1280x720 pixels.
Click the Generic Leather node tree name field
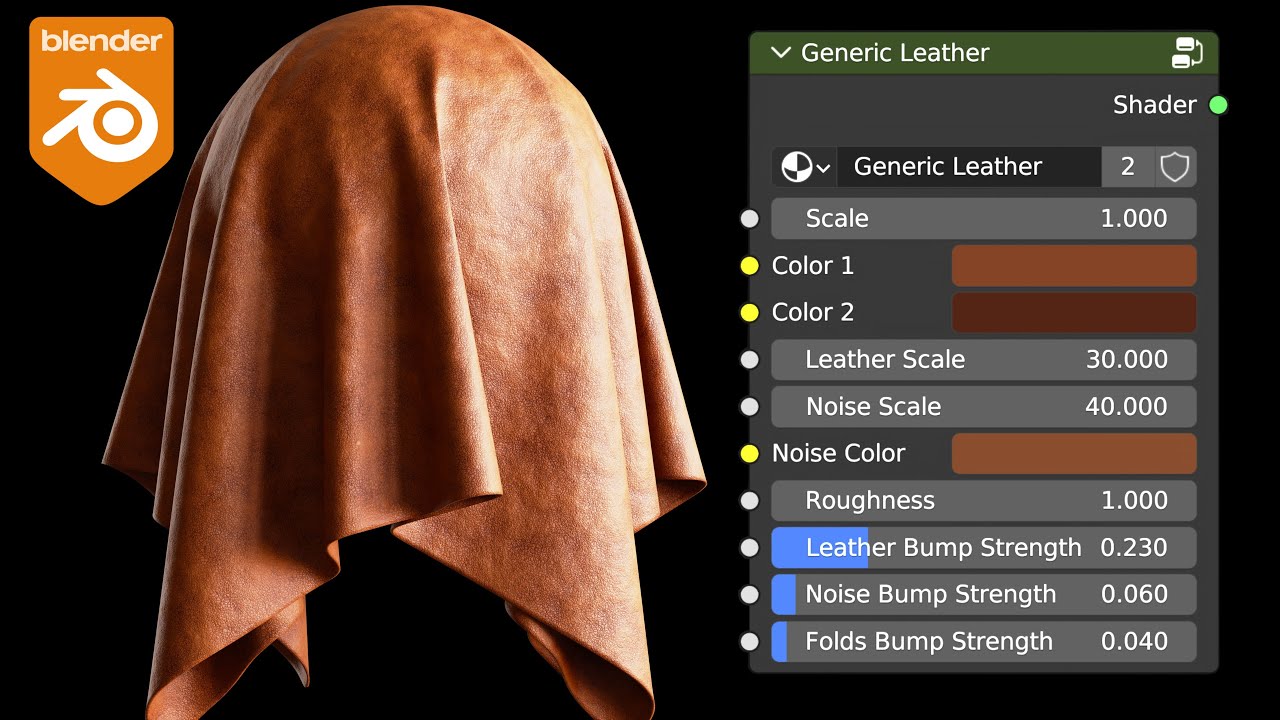click(969, 167)
